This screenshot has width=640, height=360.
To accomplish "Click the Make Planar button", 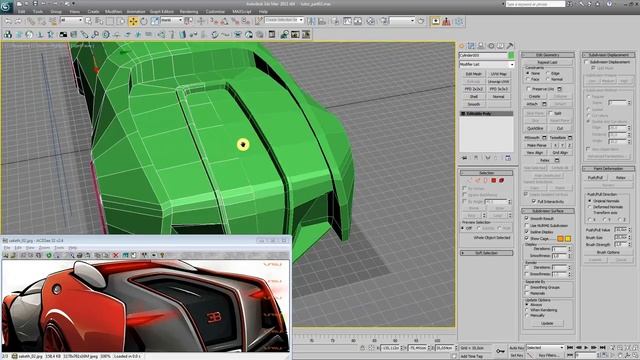I will coord(536,145).
